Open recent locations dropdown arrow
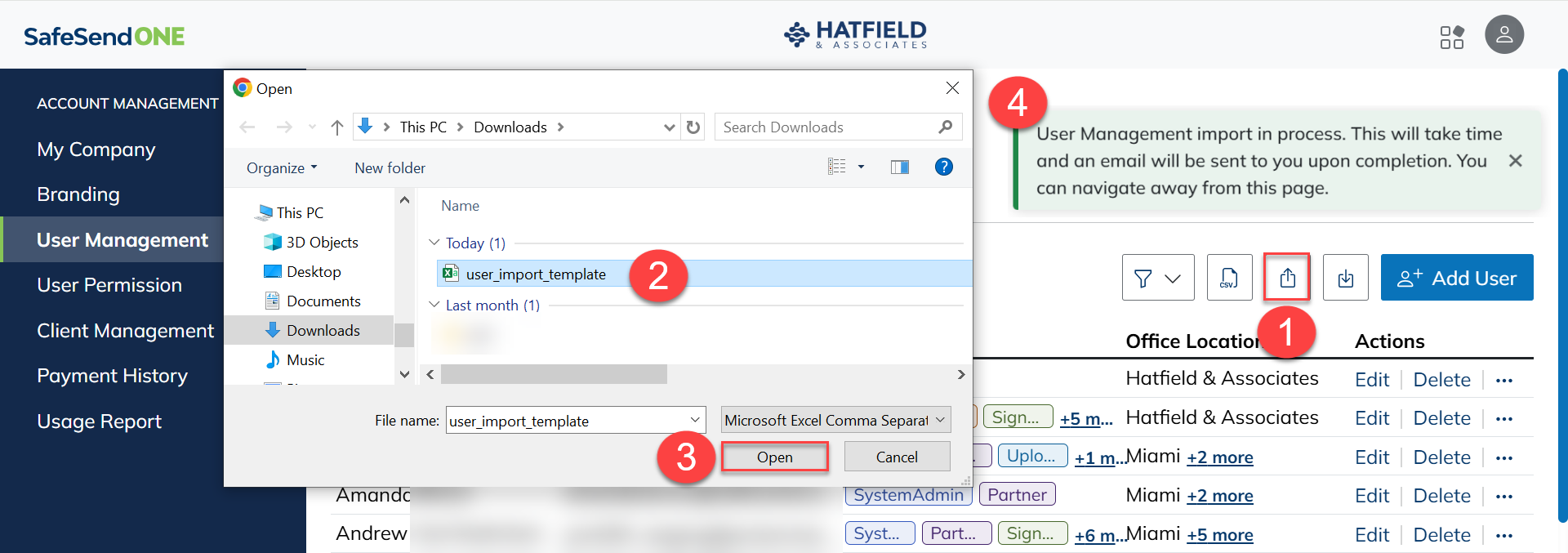Viewport: 1568px width, 553px height. [312, 127]
